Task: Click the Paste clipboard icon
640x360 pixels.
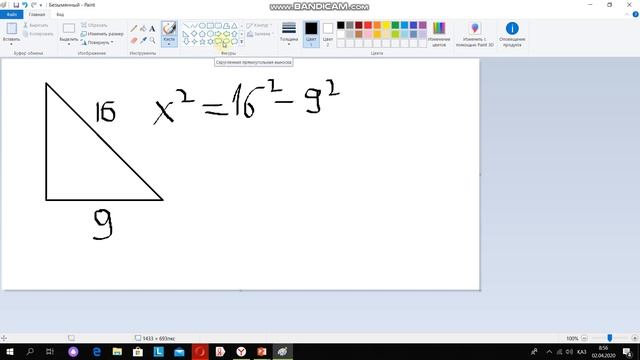Action: point(11,29)
